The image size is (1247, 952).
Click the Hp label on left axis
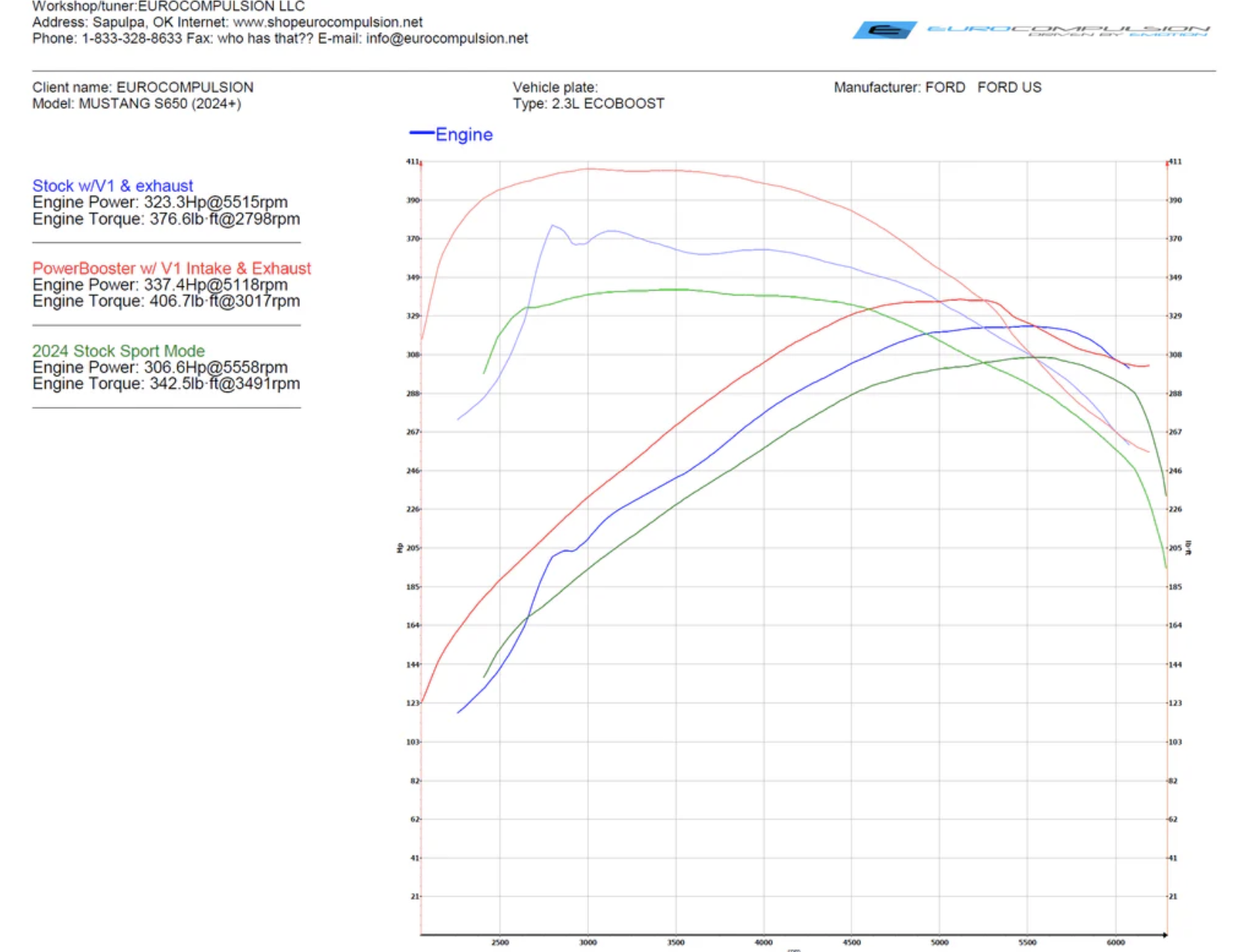coord(400,548)
